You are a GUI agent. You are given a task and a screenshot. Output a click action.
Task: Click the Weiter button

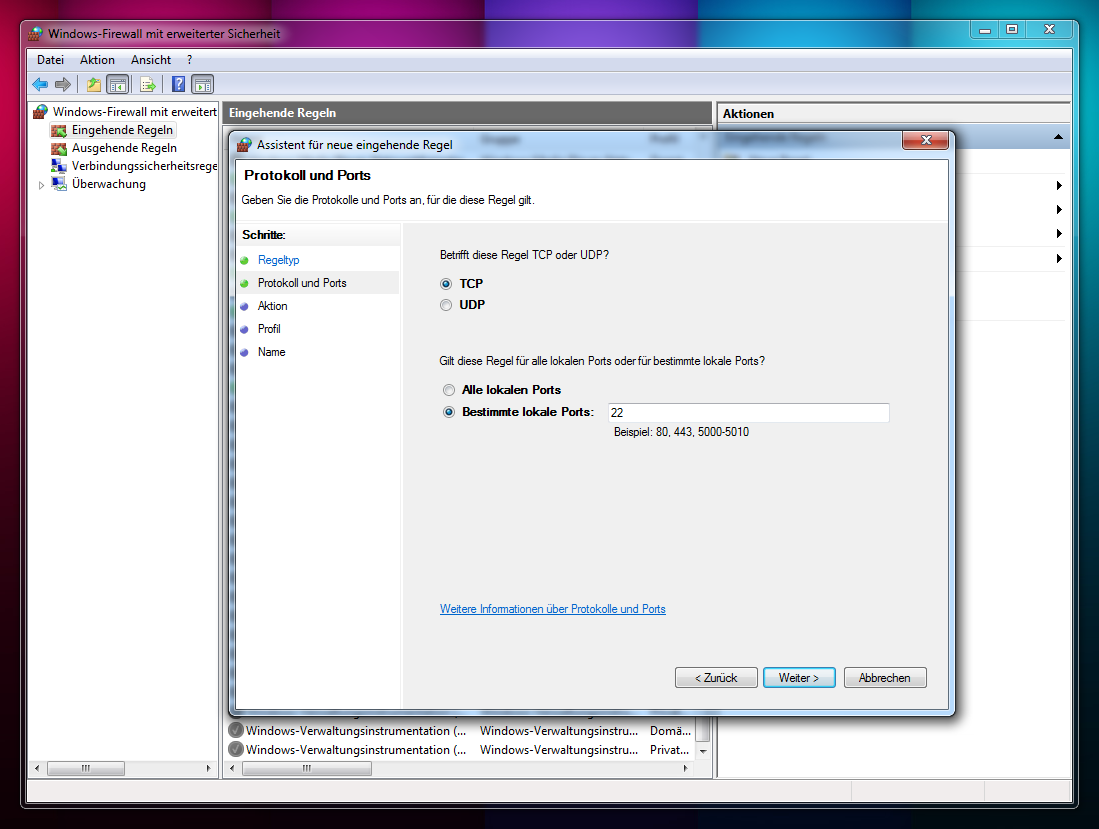point(798,678)
